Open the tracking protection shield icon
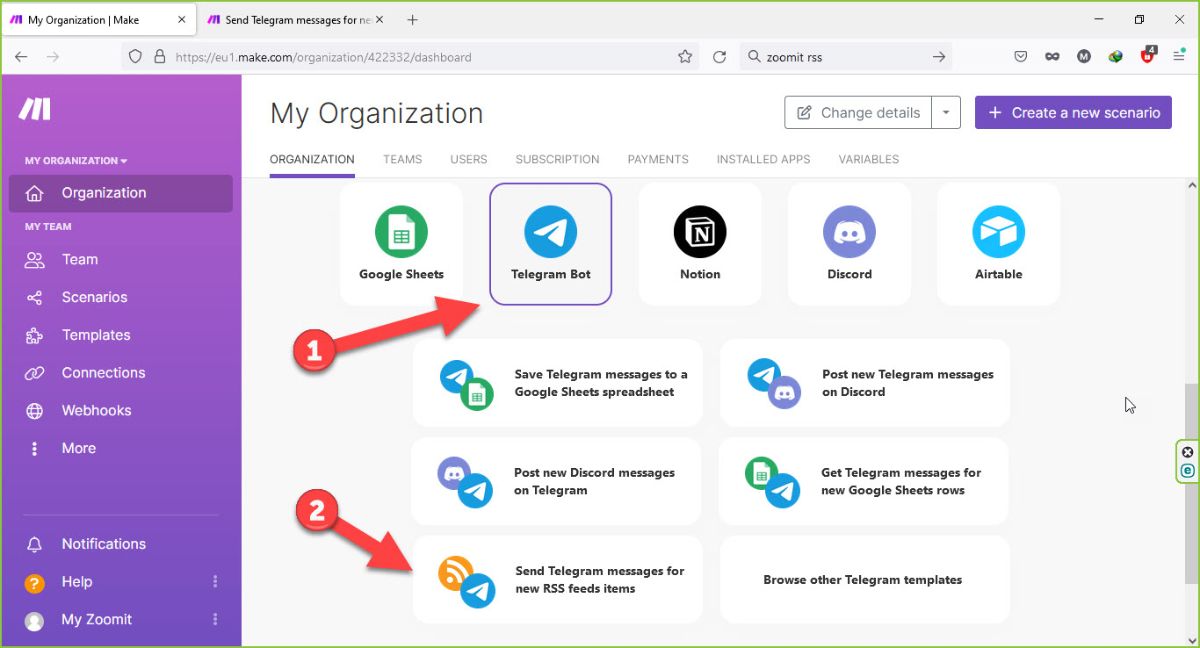1200x648 pixels. pos(136,57)
